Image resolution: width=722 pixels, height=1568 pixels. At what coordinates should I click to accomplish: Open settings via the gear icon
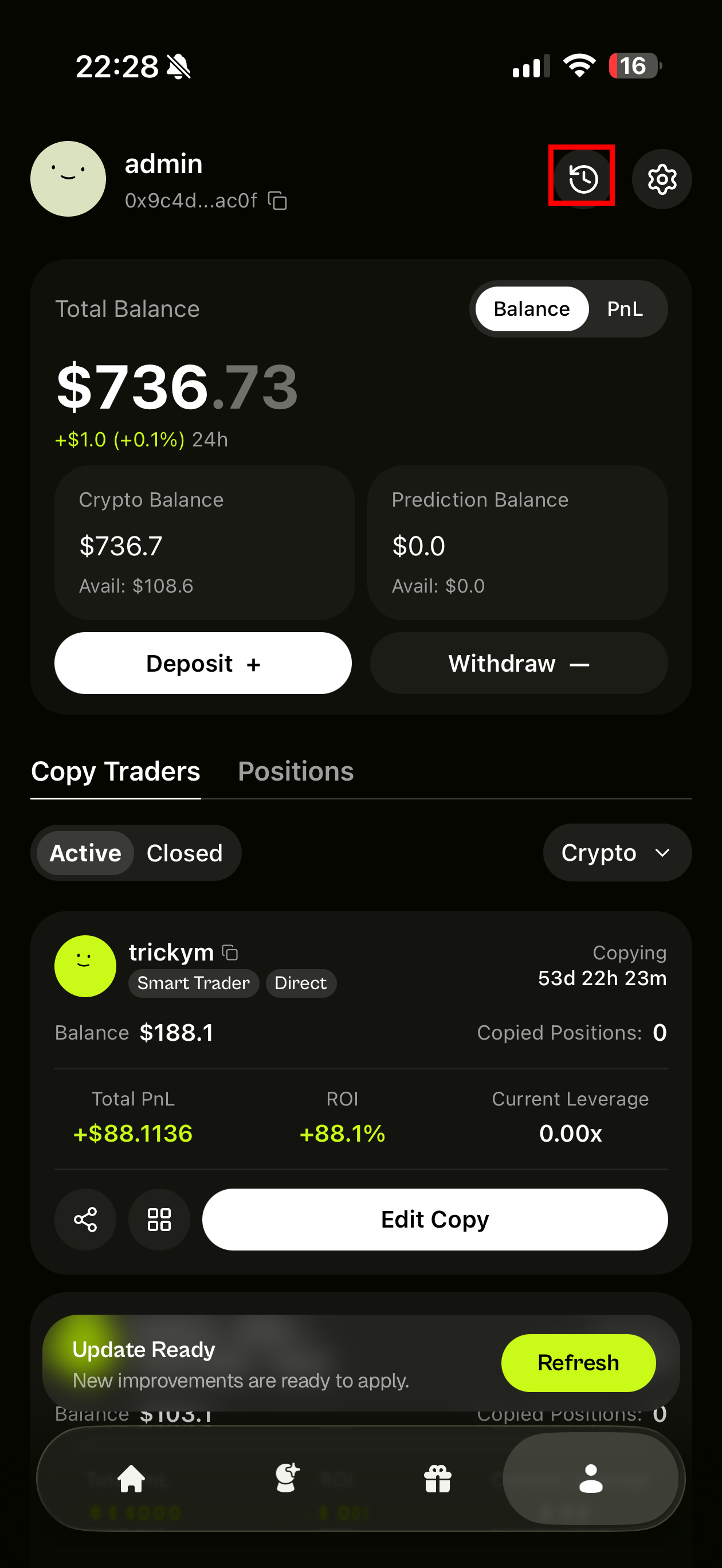[x=662, y=179]
